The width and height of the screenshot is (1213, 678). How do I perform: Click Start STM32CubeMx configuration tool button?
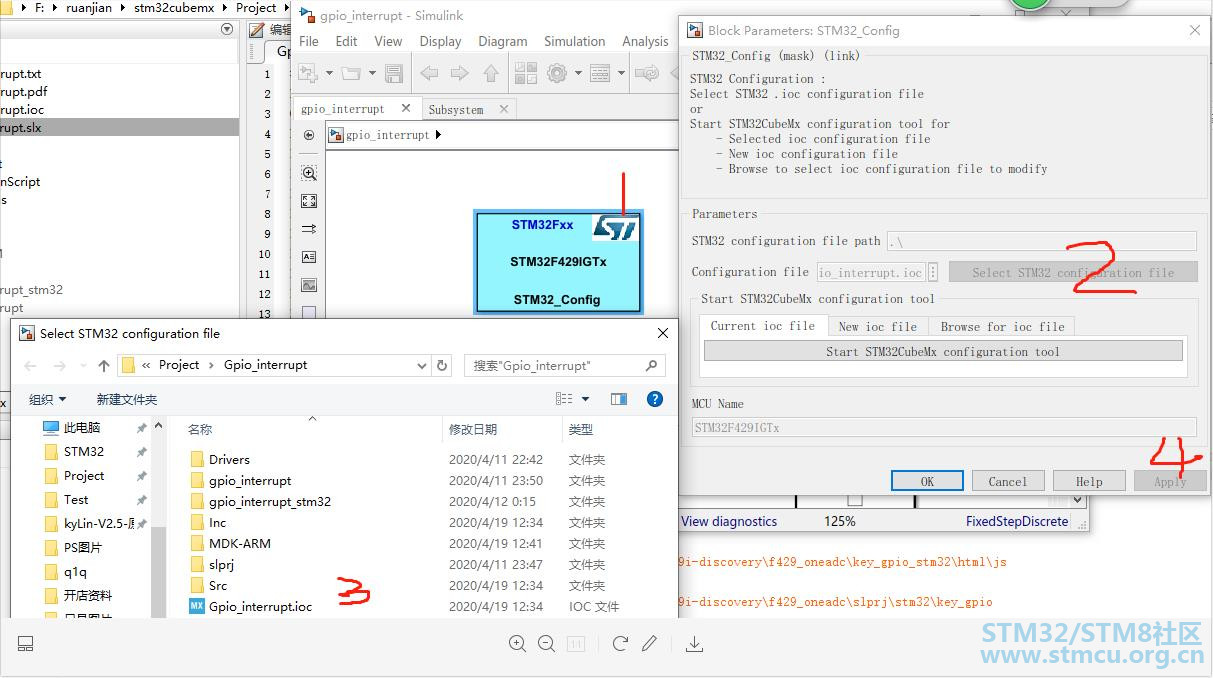click(x=943, y=351)
